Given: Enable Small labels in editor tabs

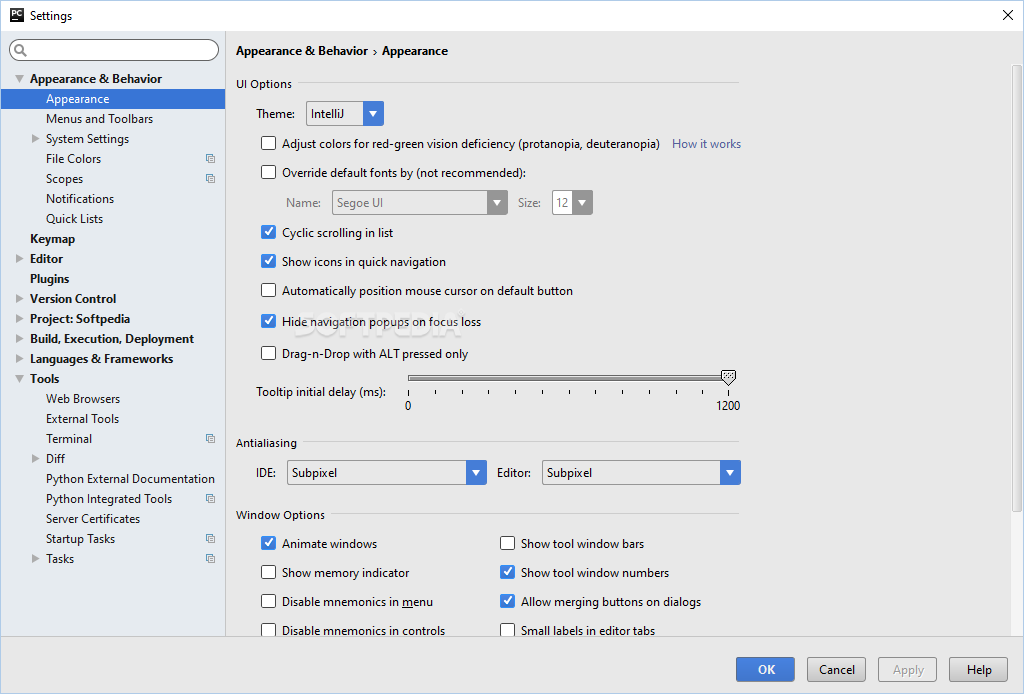Looking at the screenshot, I should pos(507,630).
